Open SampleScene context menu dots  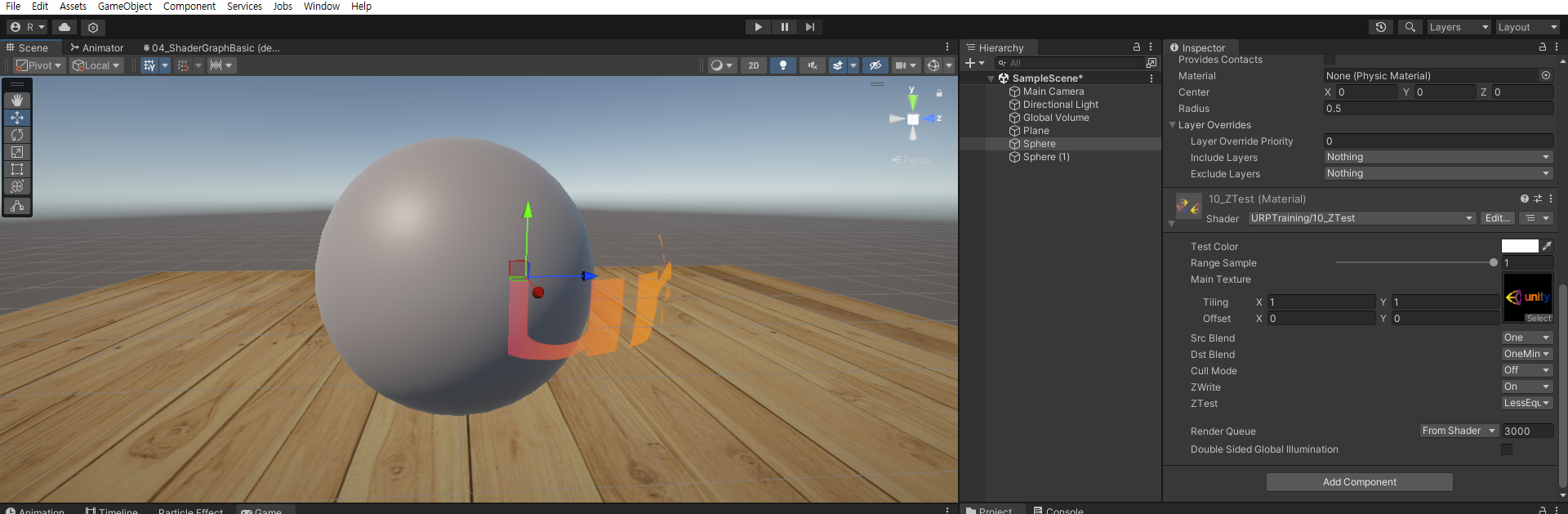[x=1151, y=78]
